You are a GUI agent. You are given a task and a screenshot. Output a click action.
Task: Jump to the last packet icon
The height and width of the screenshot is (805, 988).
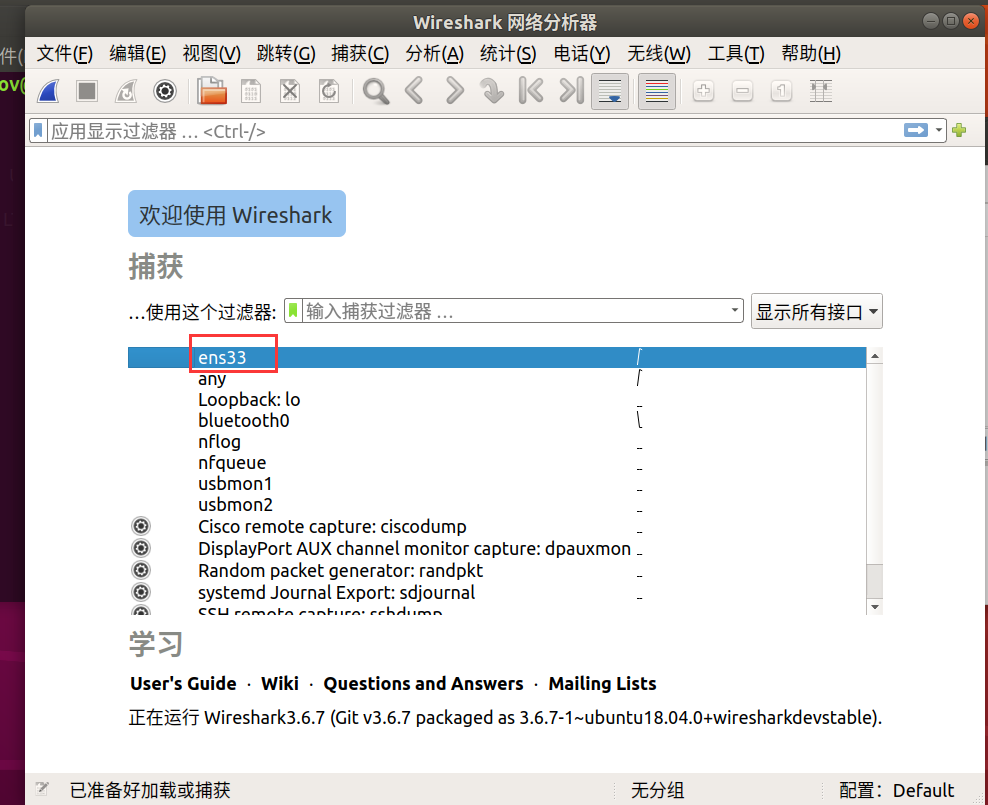click(571, 91)
